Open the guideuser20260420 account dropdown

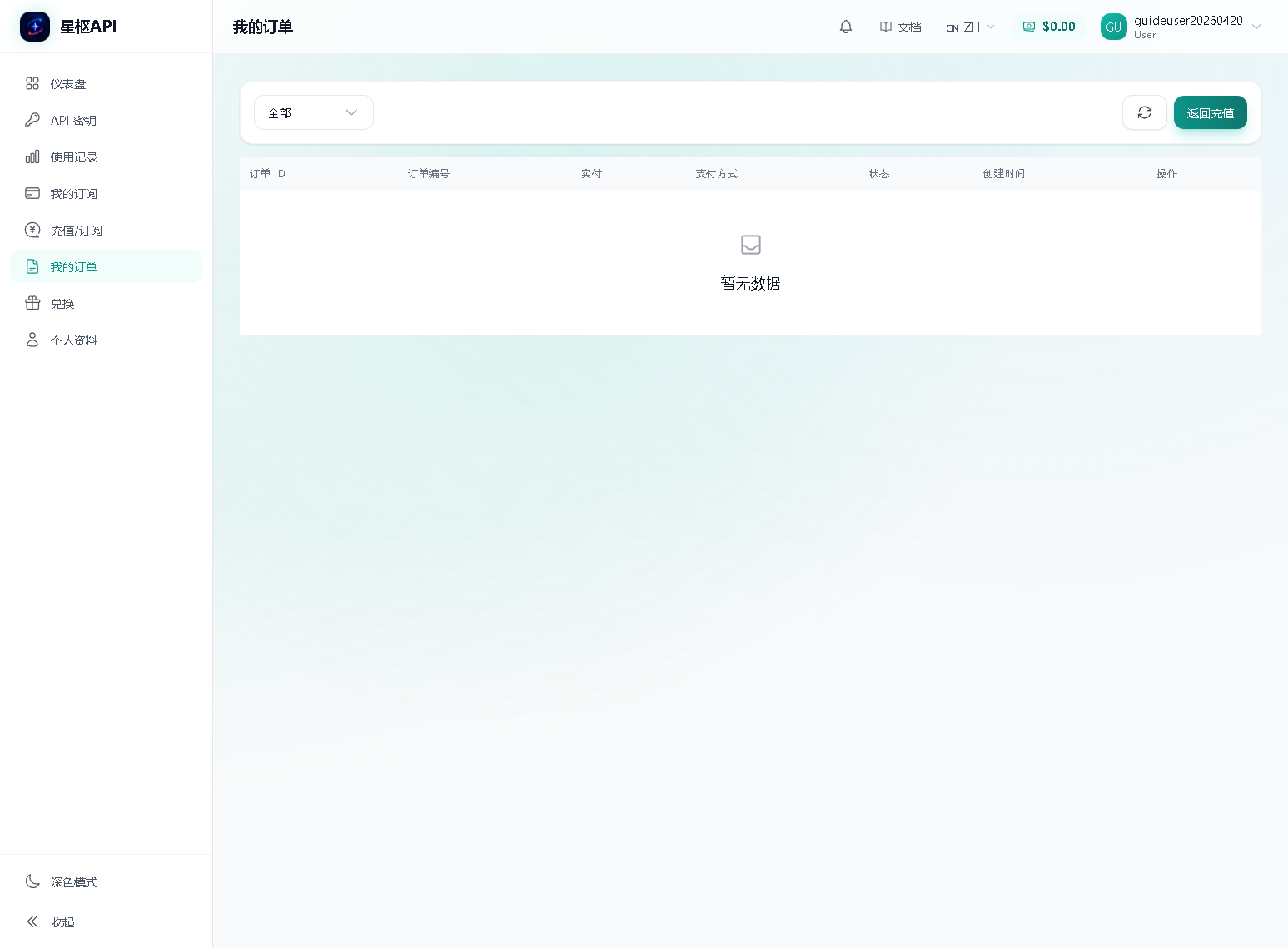tap(1186, 27)
